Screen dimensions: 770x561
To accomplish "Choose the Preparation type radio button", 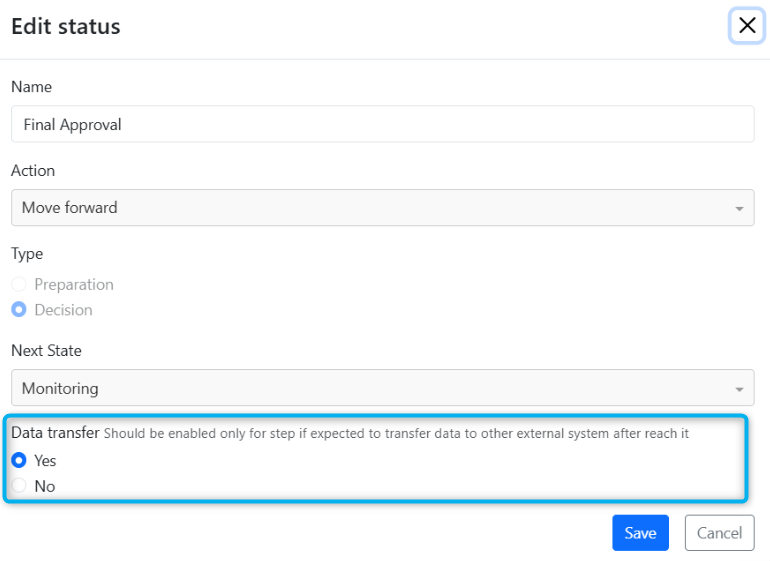I will [x=19, y=284].
